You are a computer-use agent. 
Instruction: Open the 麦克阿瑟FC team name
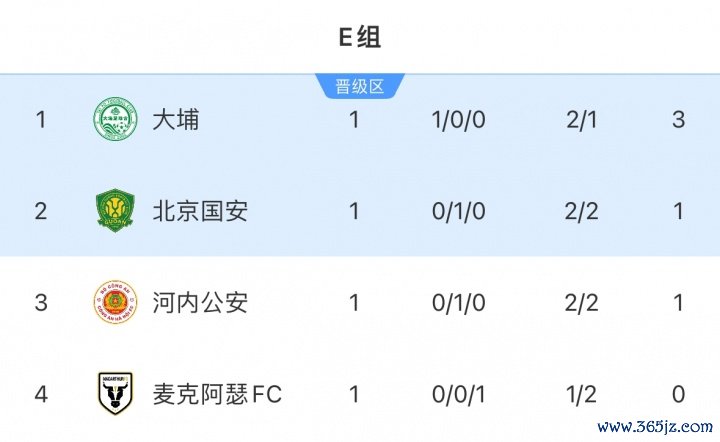tap(217, 394)
